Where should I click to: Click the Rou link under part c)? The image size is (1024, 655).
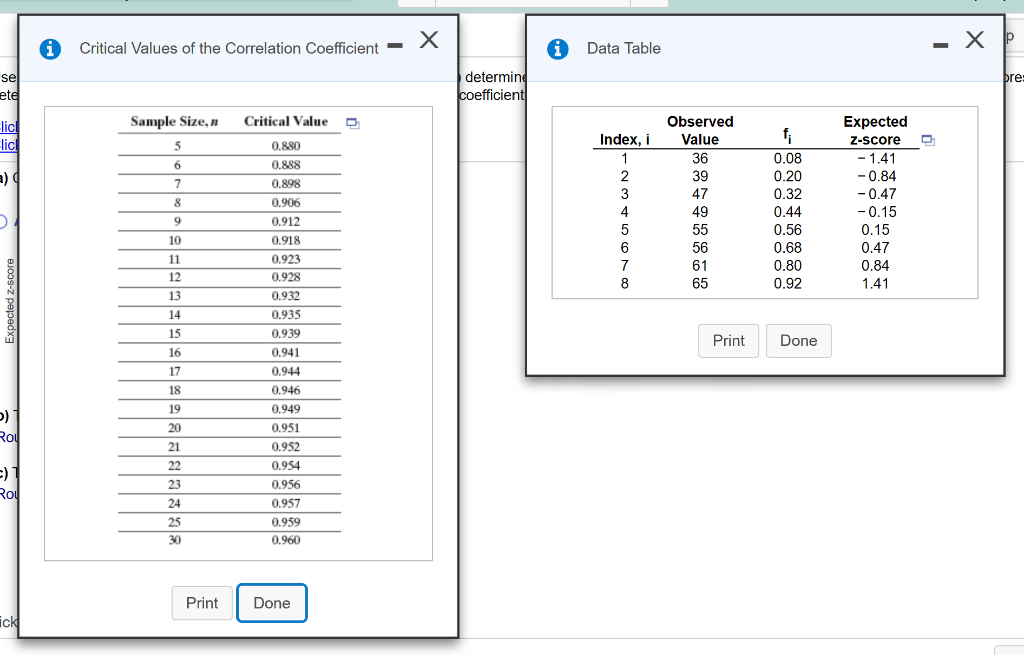(x=7, y=493)
